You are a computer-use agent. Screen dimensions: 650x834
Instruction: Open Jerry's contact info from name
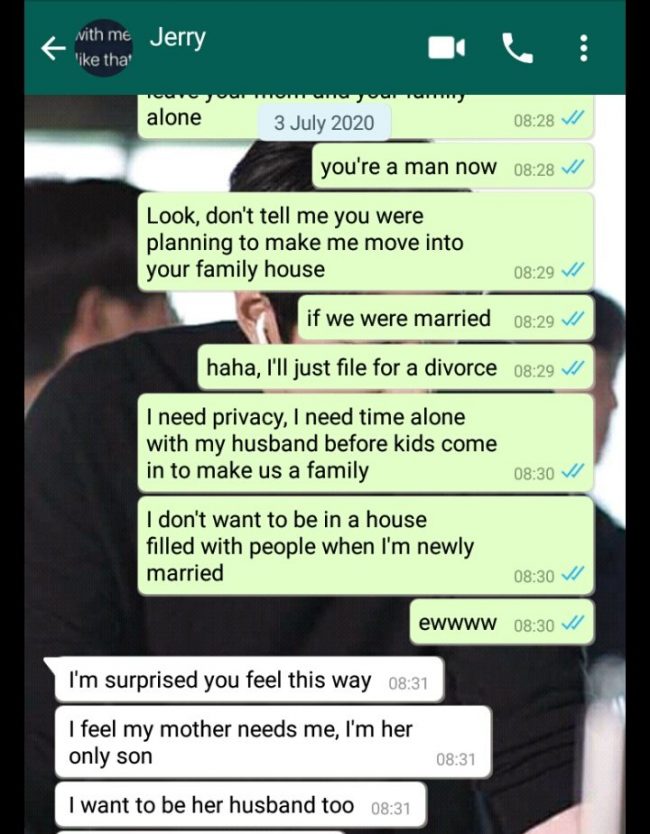point(177,38)
